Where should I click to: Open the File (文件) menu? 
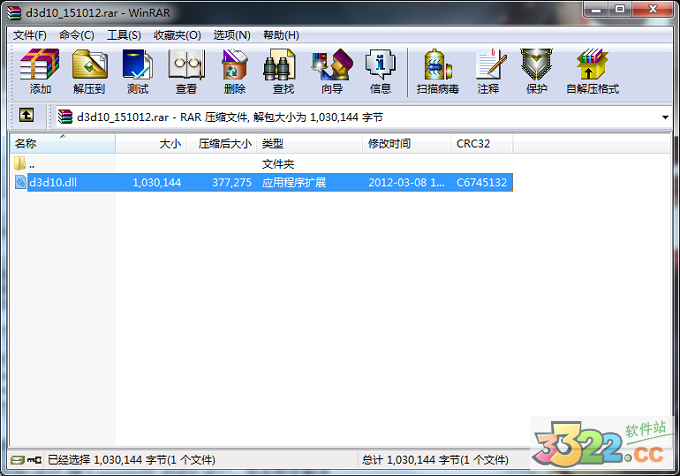coord(29,35)
